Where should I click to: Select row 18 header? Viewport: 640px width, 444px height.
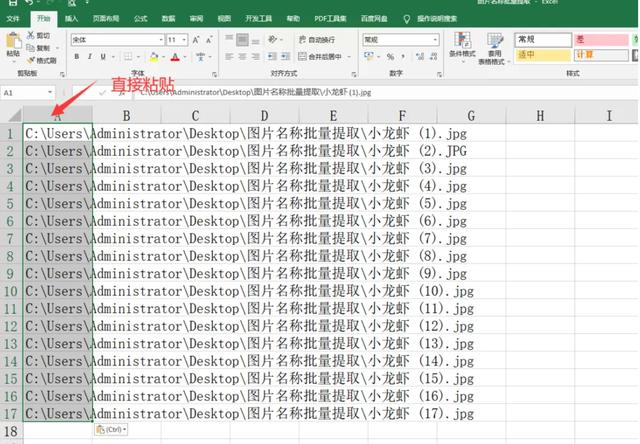11,431
